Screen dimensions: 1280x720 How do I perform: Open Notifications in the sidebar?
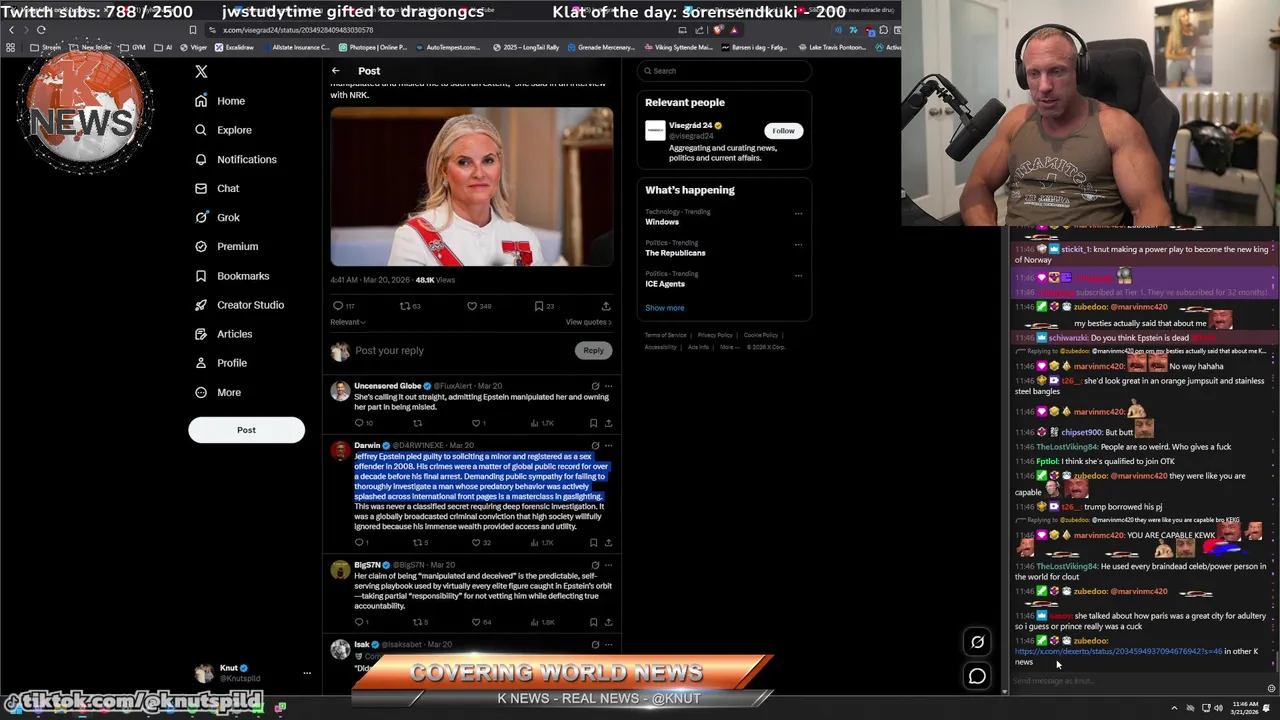pos(236,159)
